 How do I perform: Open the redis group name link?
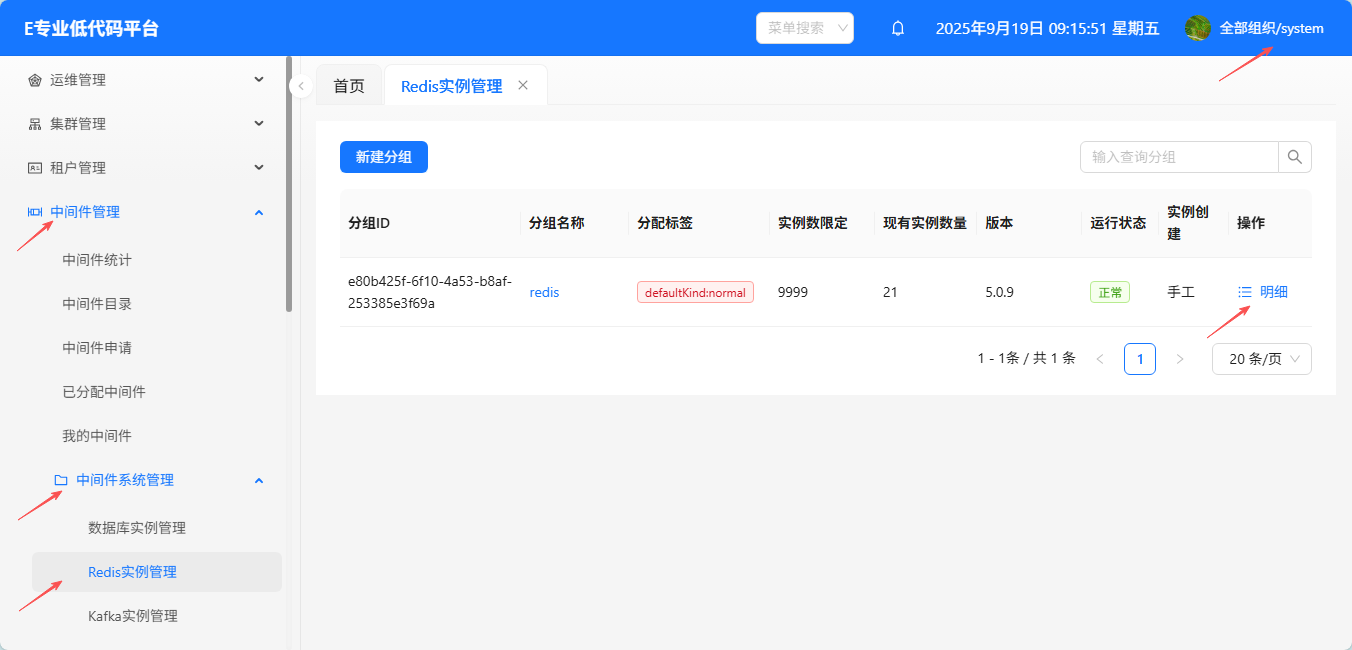point(544,292)
